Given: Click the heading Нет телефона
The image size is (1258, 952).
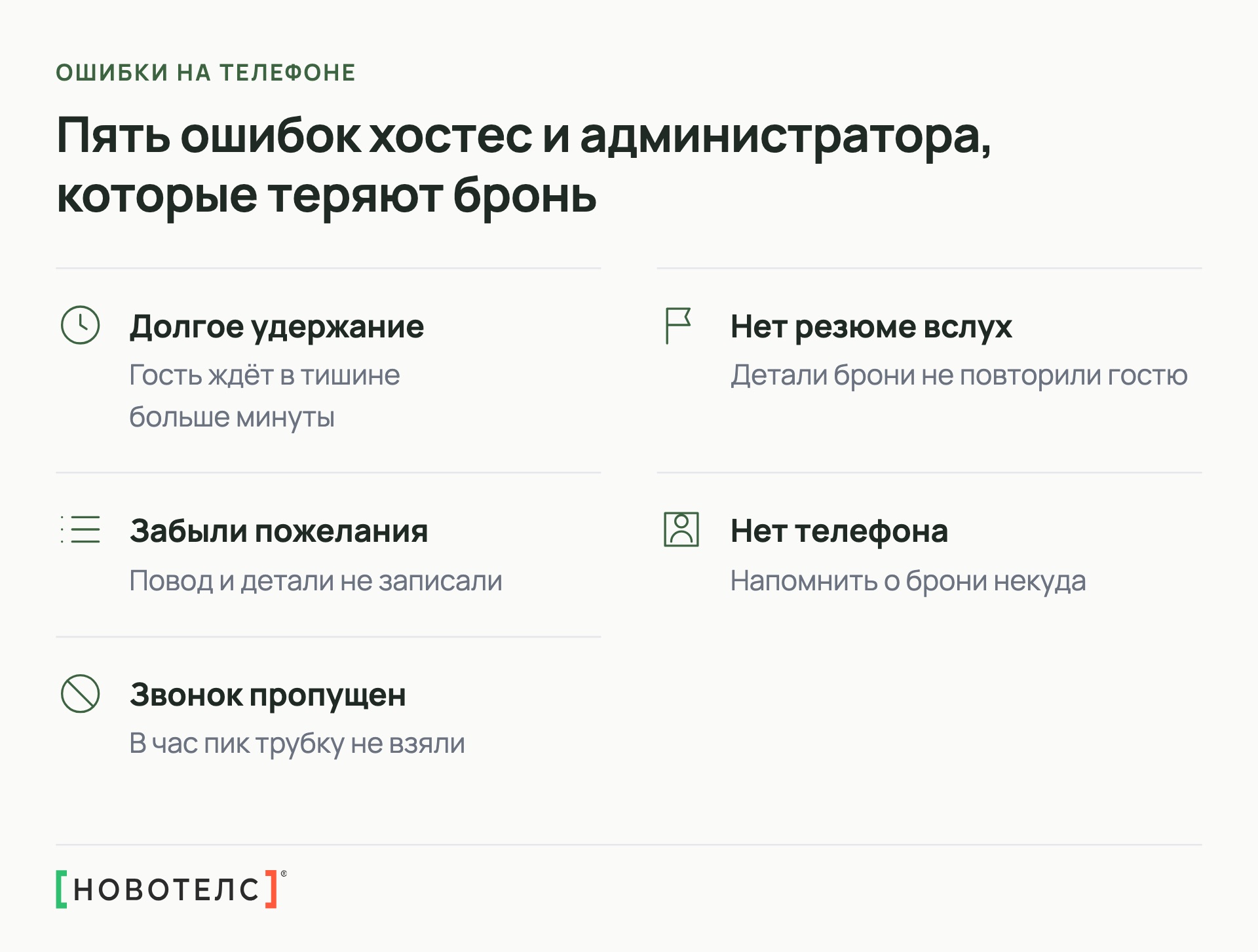Looking at the screenshot, I should click(839, 531).
